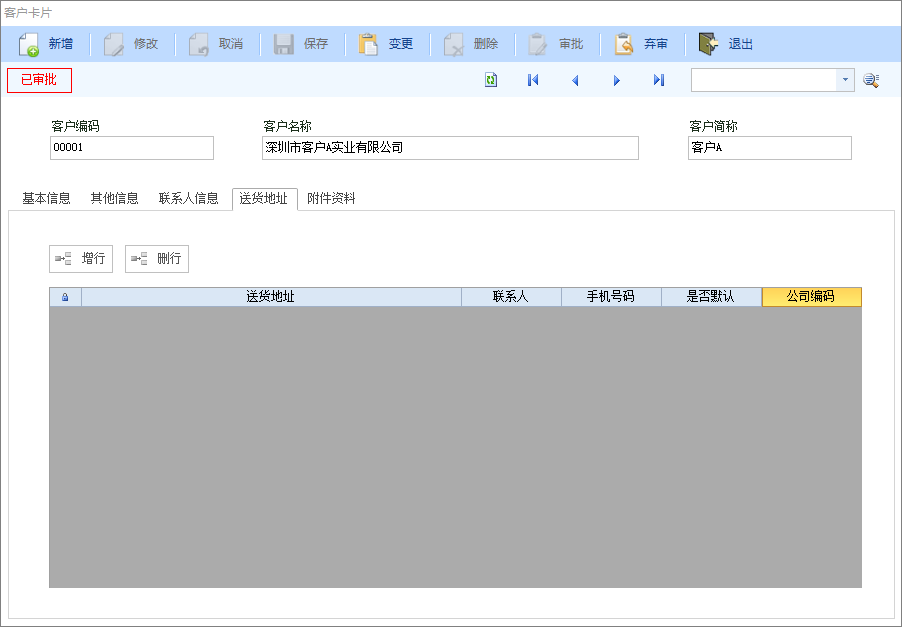Refresh the customer record with the green refresh icon

coord(491,80)
